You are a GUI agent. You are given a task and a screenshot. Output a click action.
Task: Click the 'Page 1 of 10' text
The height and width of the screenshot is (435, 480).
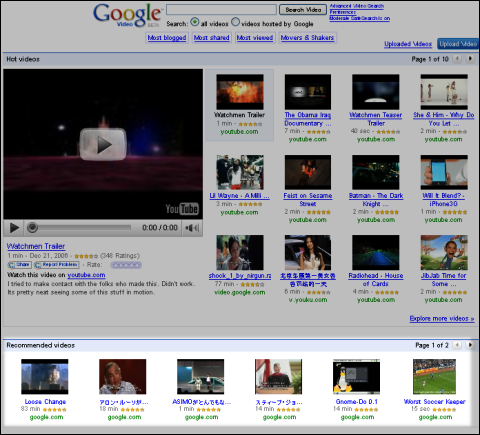click(x=430, y=59)
